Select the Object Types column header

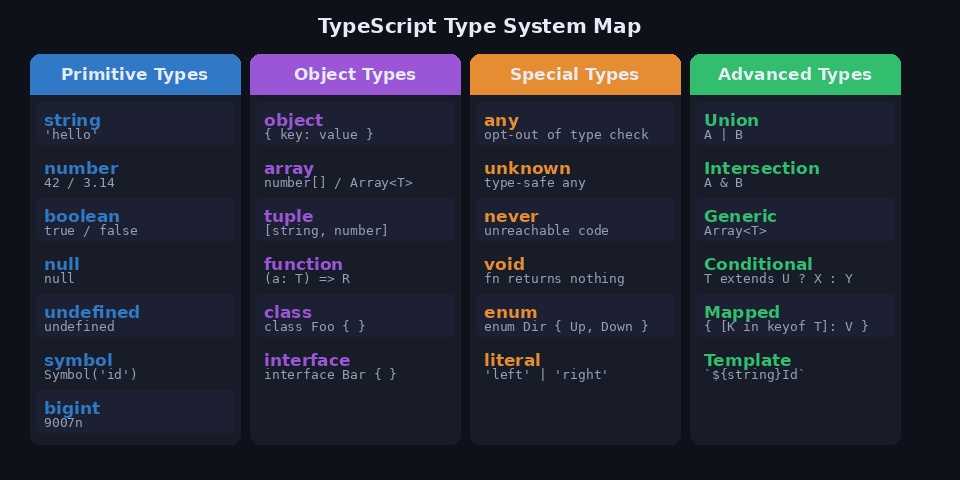point(355,75)
